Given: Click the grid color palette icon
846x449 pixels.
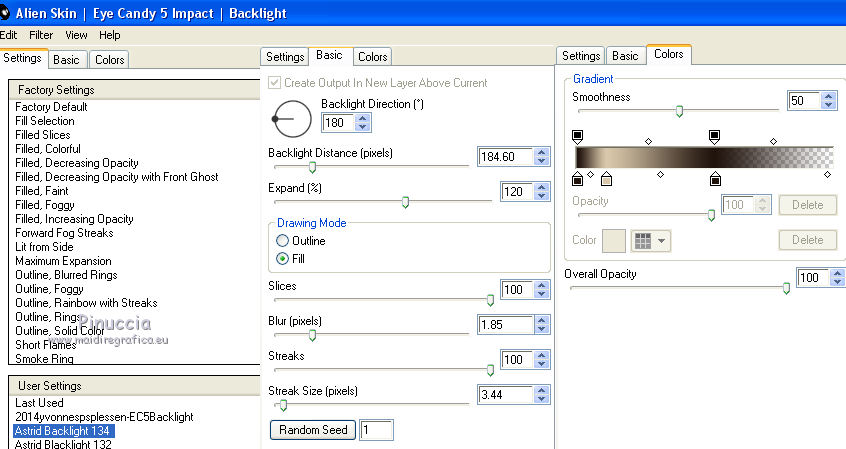Looking at the screenshot, I should pos(643,241).
